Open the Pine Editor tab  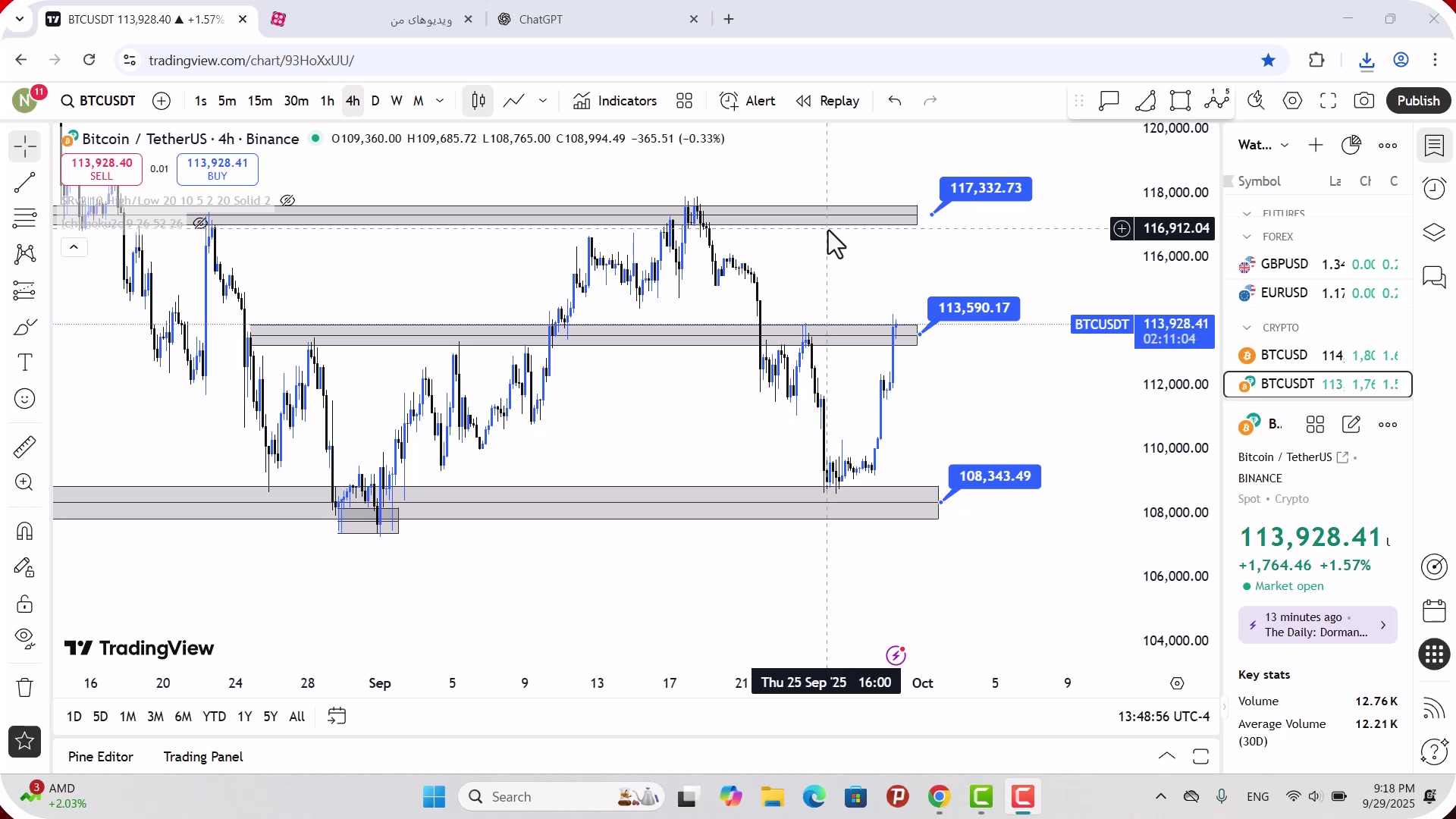coord(101,757)
